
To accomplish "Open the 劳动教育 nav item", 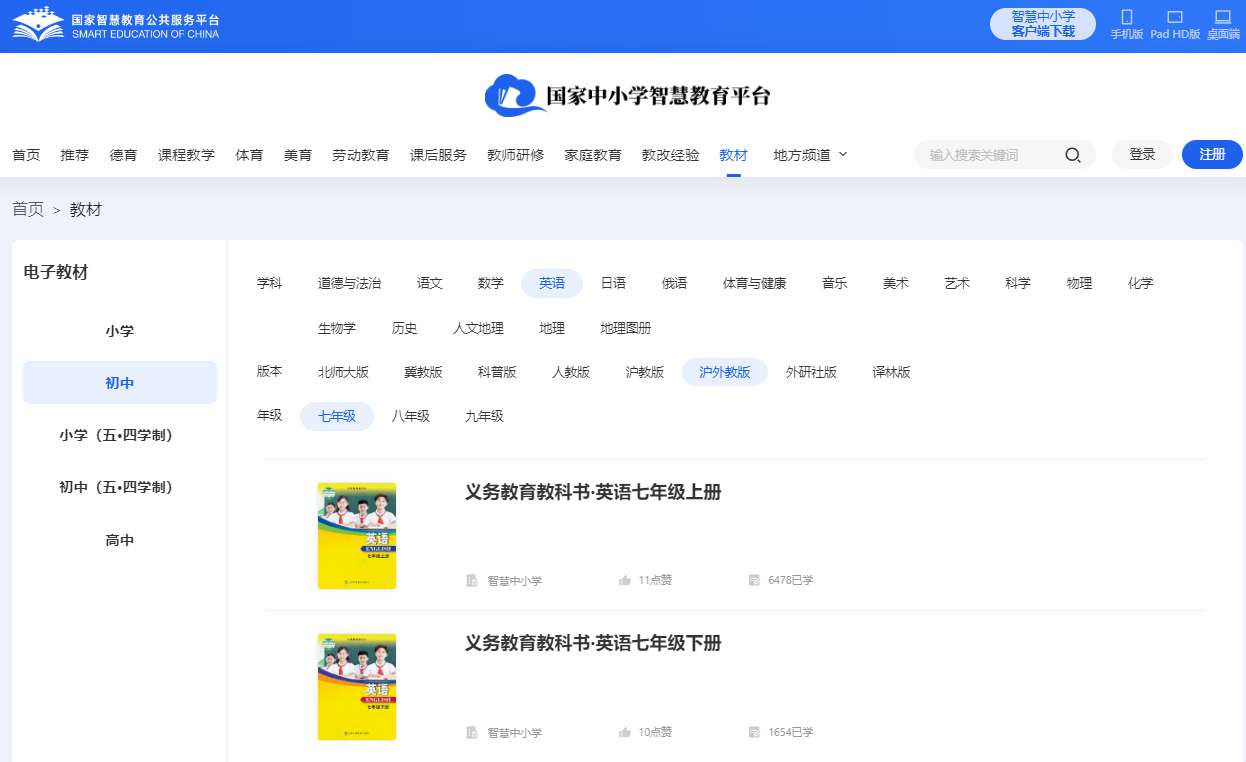I will (x=361, y=155).
